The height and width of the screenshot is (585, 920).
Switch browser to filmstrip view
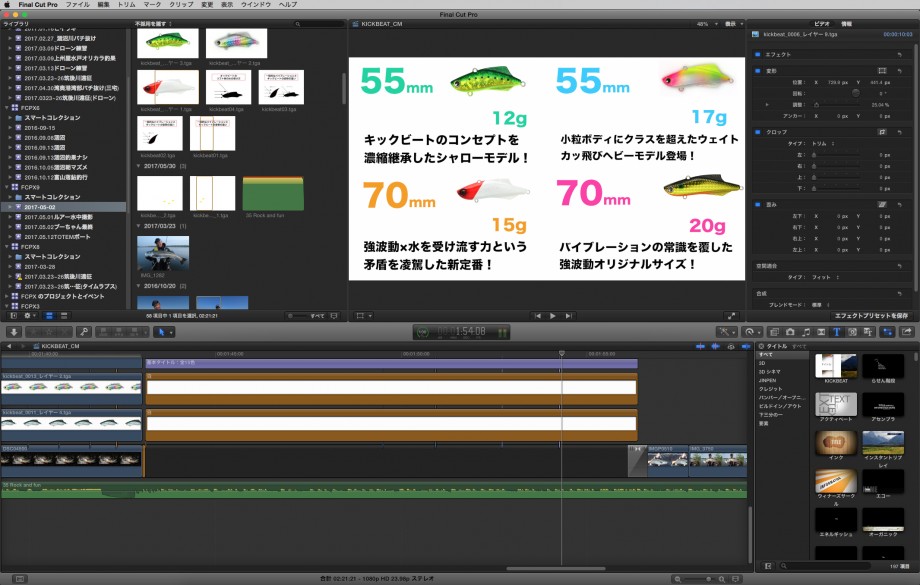[49, 316]
